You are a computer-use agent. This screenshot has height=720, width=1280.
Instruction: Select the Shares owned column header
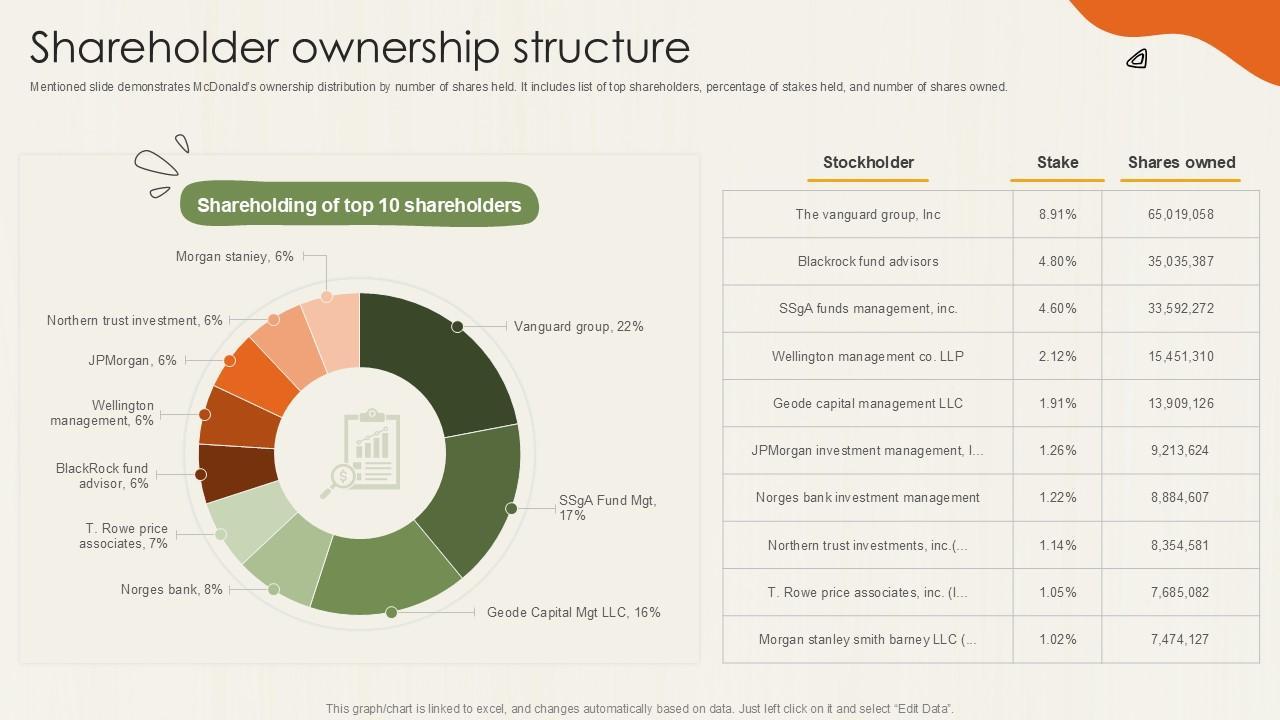click(x=1181, y=162)
